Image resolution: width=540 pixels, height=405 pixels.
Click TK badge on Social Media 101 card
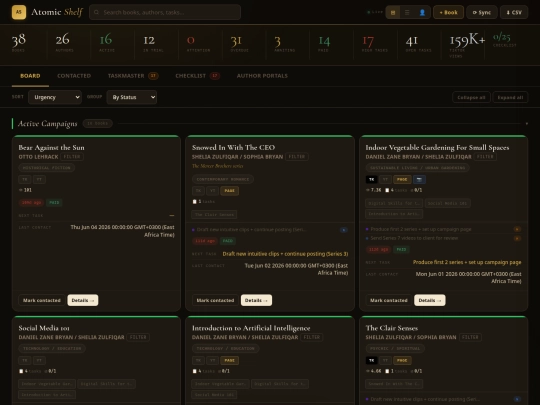click(25, 361)
